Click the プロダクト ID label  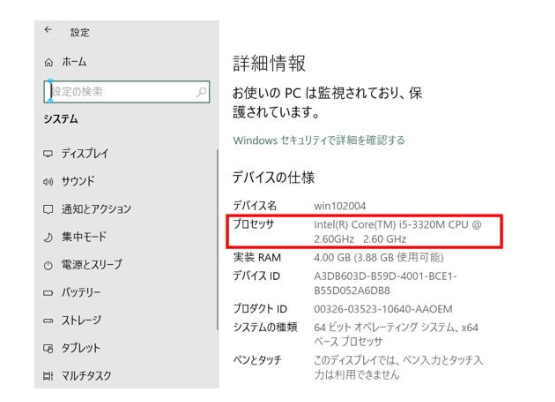(260, 309)
